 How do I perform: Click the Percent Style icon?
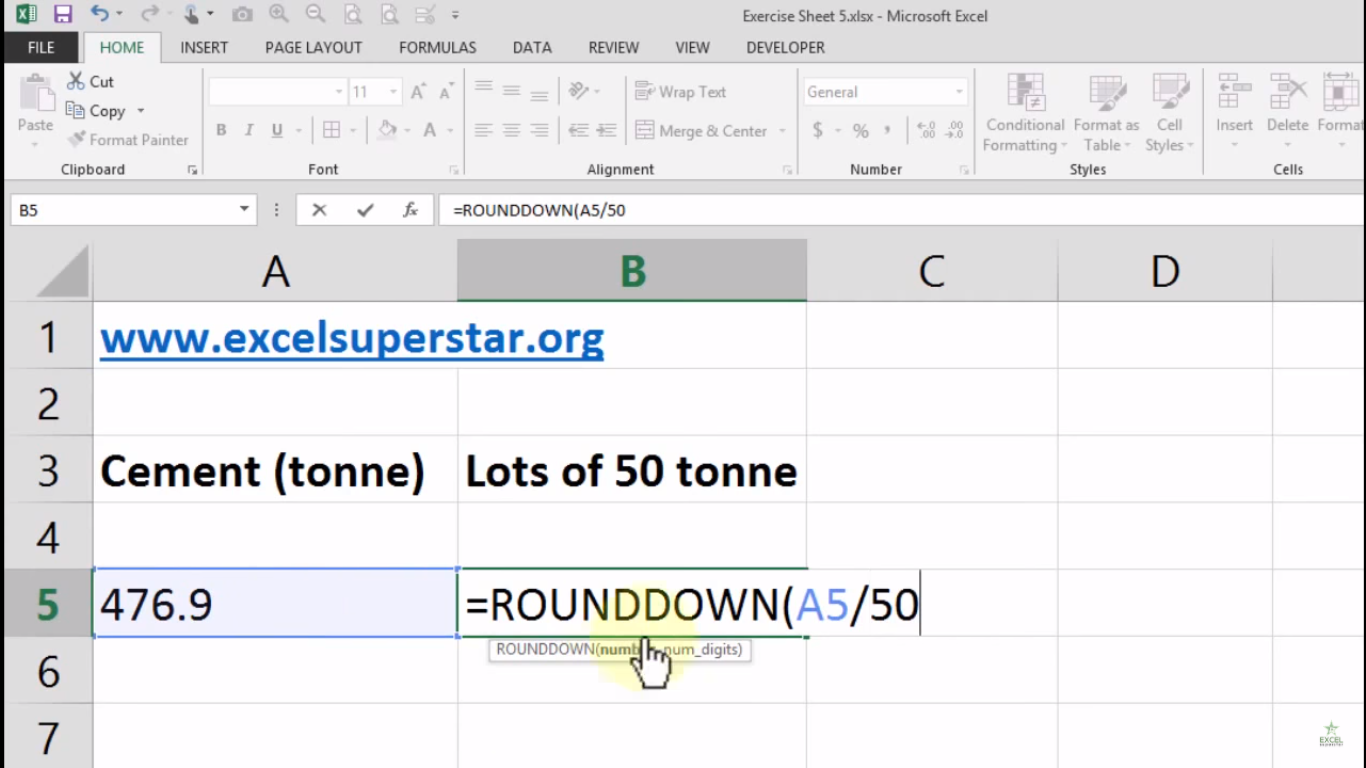[860, 130]
